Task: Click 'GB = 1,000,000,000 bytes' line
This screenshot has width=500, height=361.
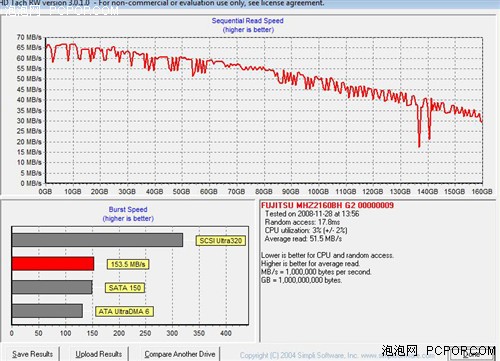Action: pyautogui.click(x=302, y=280)
